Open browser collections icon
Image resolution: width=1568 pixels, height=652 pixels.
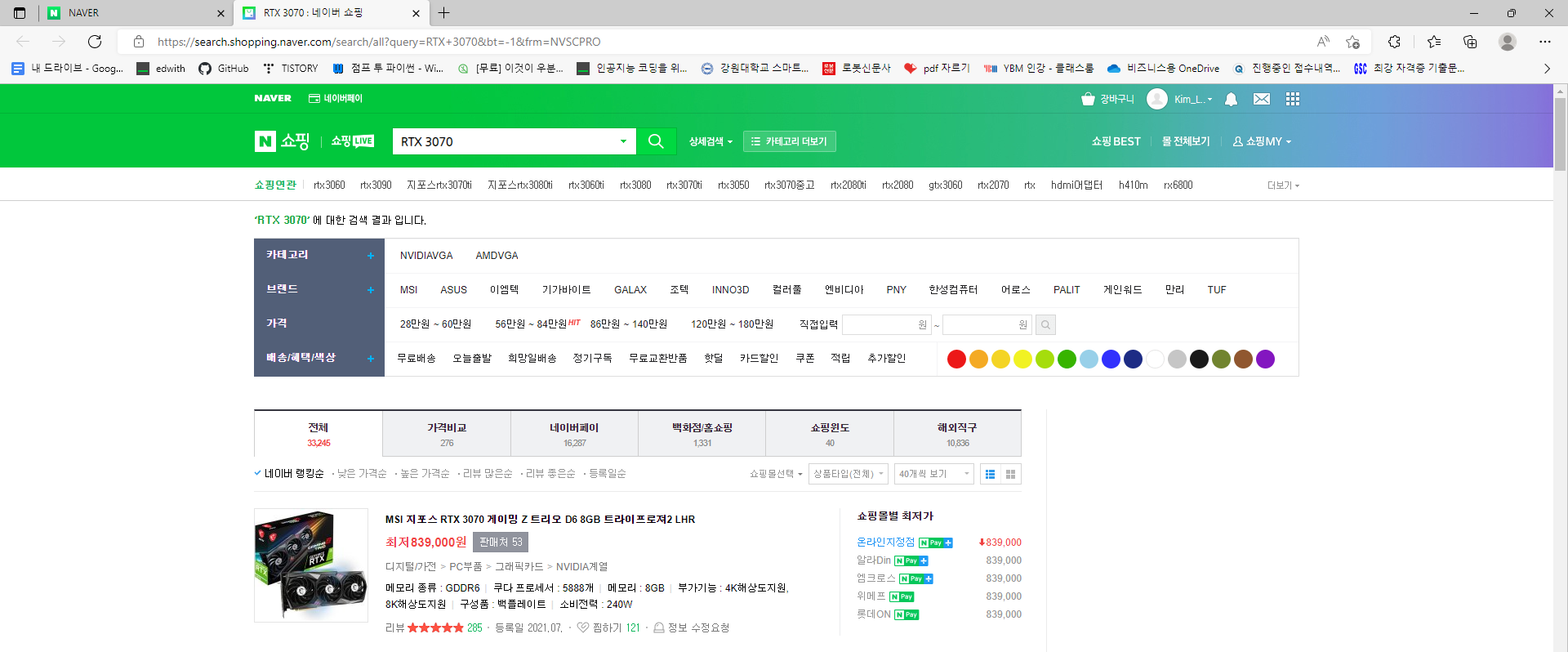click(x=1470, y=42)
